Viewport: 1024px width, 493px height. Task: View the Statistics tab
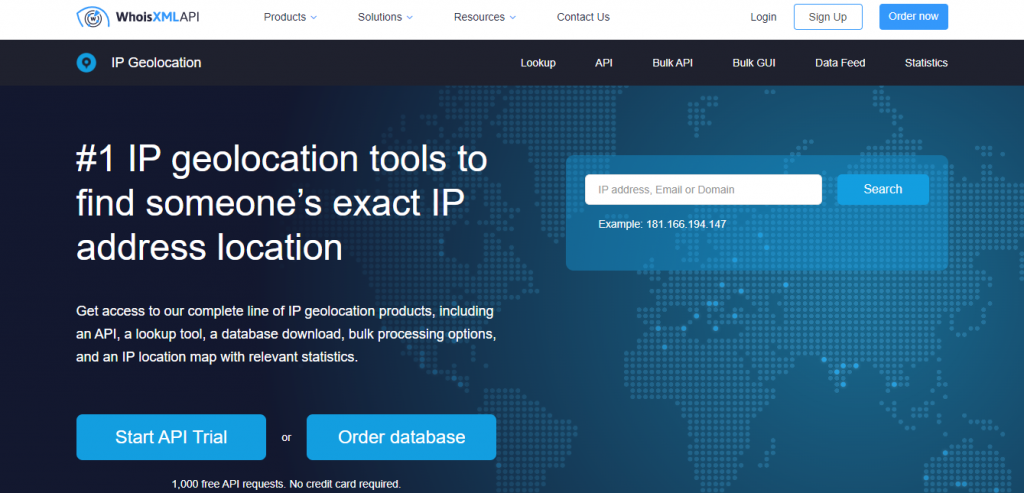tap(926, 63)
